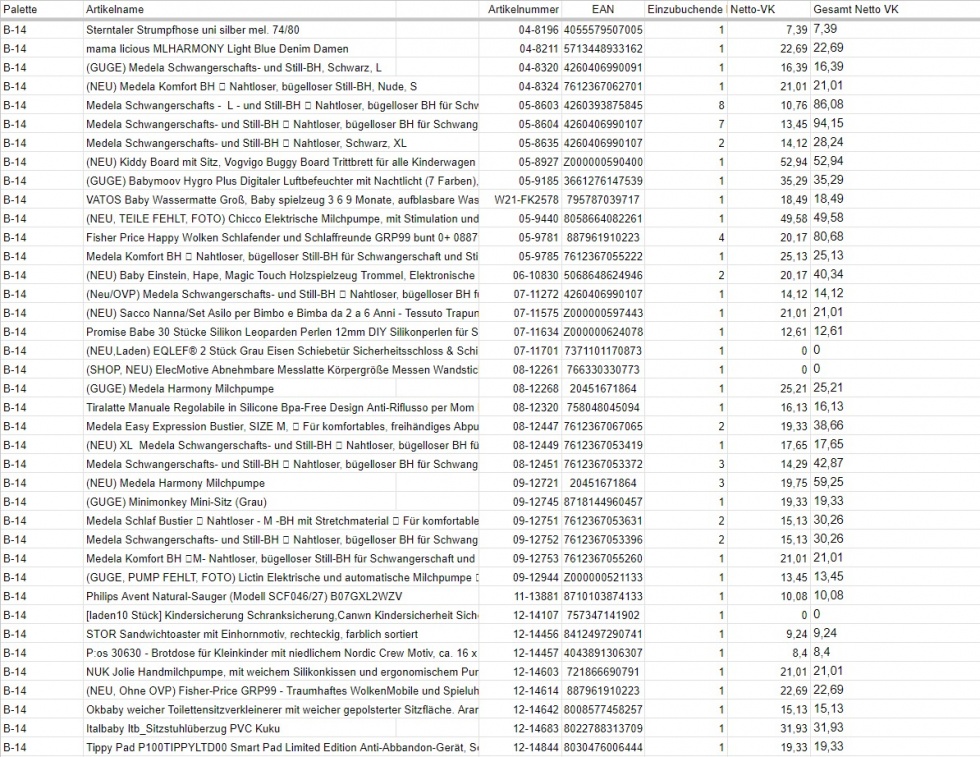980x757 pixels.
Task: Select total value 31,93
Action: click(x=828, y=728)
